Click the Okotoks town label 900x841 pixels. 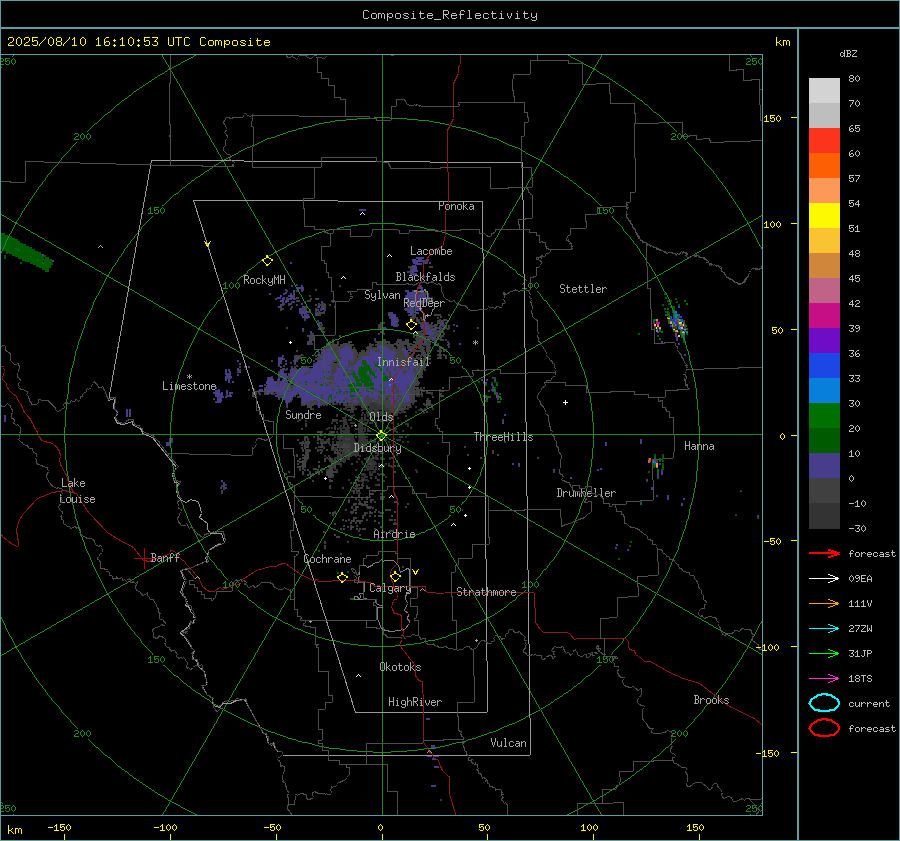400,667
